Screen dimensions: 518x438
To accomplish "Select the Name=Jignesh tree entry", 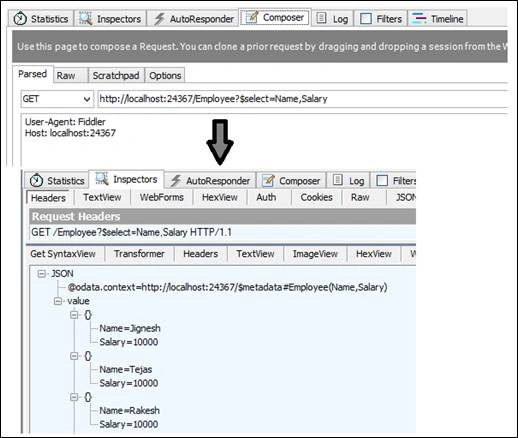I will (130, 328).
